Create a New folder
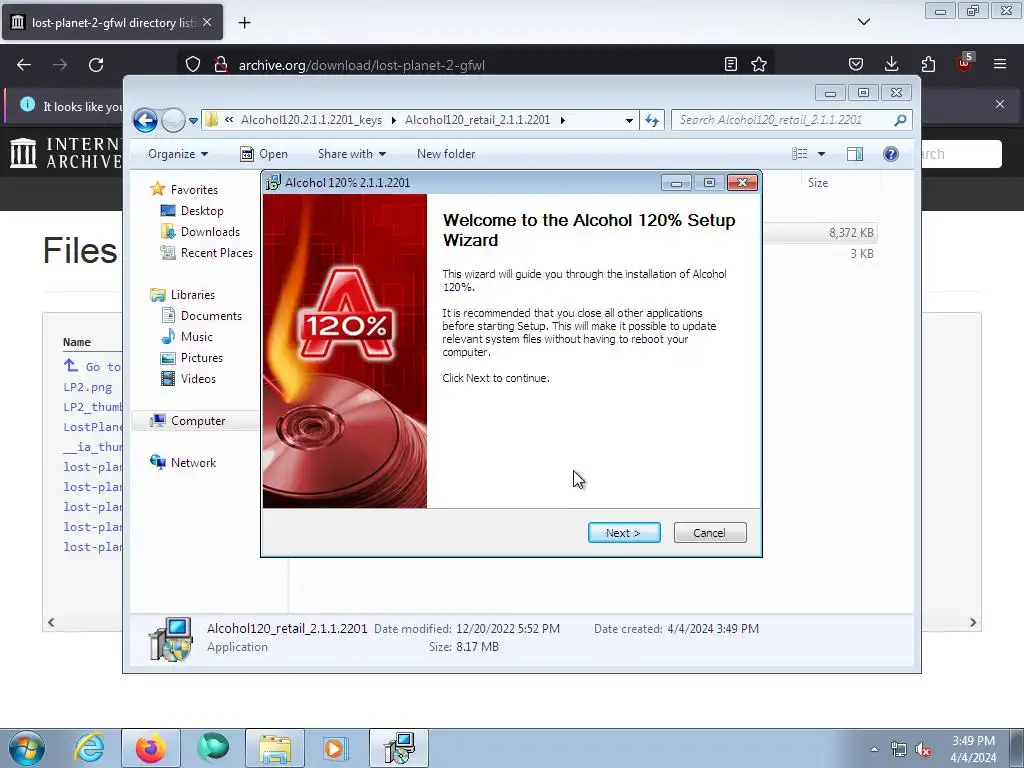Viewport: 1024px width, 768px height. (446, 154)
